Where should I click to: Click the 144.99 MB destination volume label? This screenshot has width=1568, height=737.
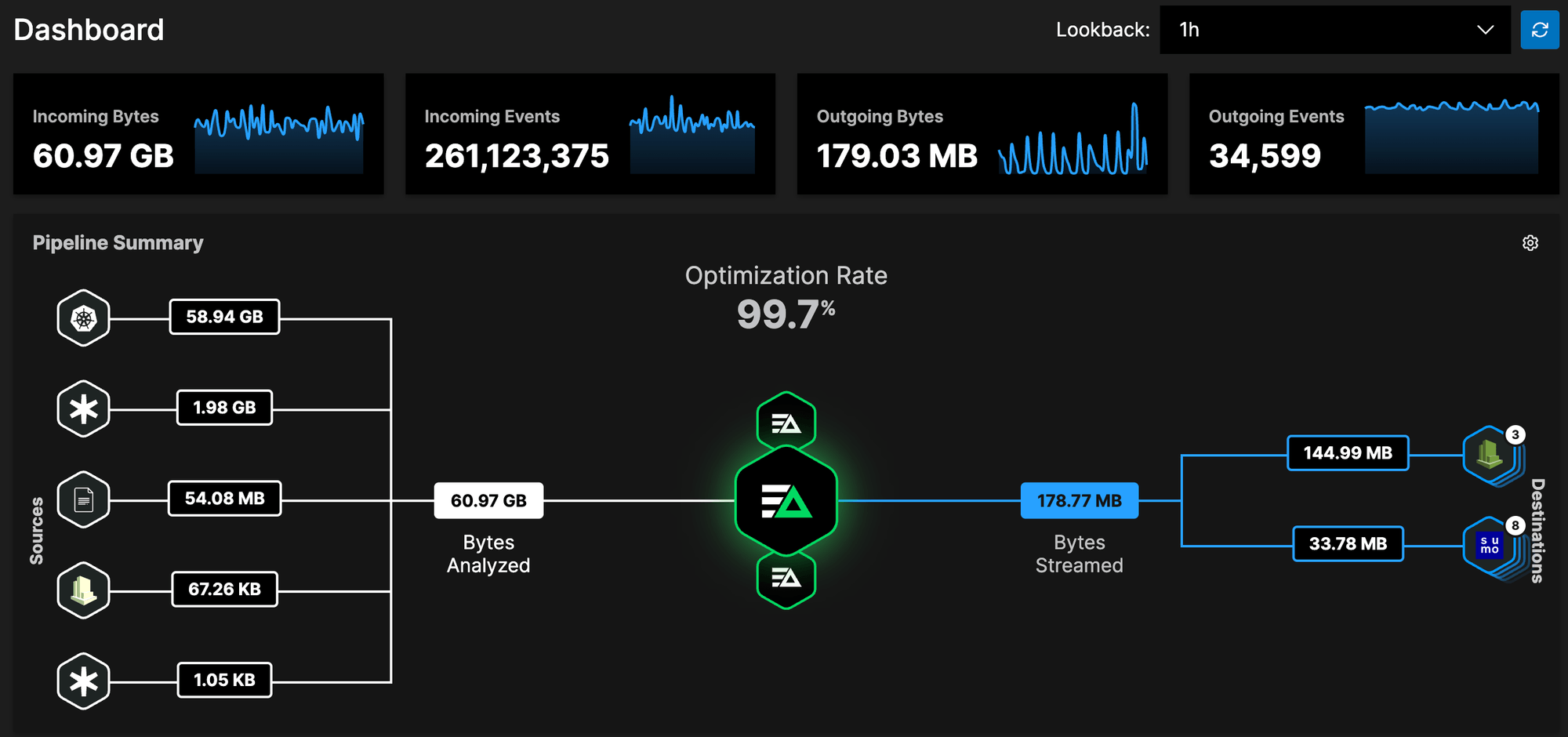pyautogui.click(x=1347, y=453)
